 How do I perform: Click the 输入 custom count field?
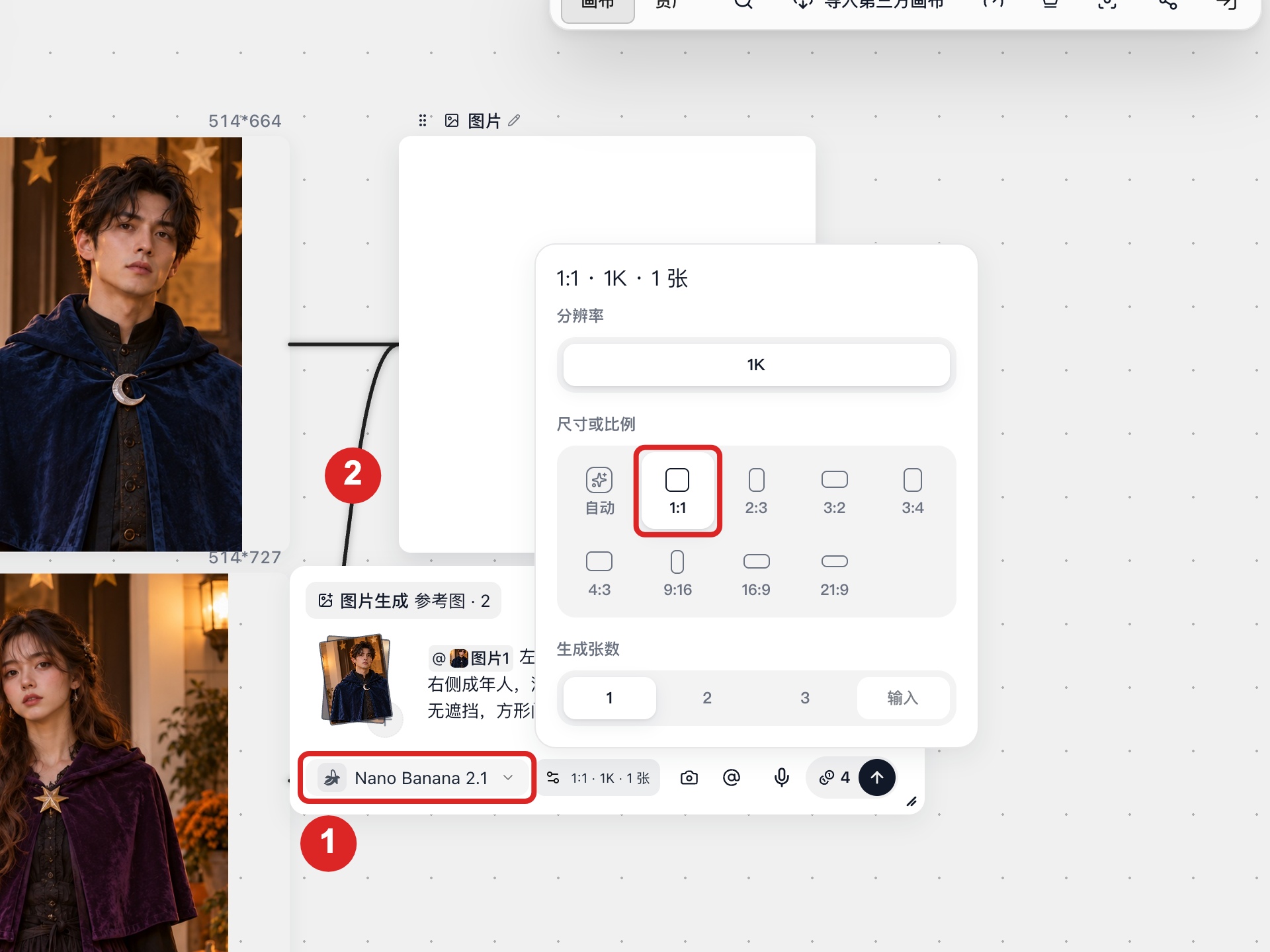point(903,697)
